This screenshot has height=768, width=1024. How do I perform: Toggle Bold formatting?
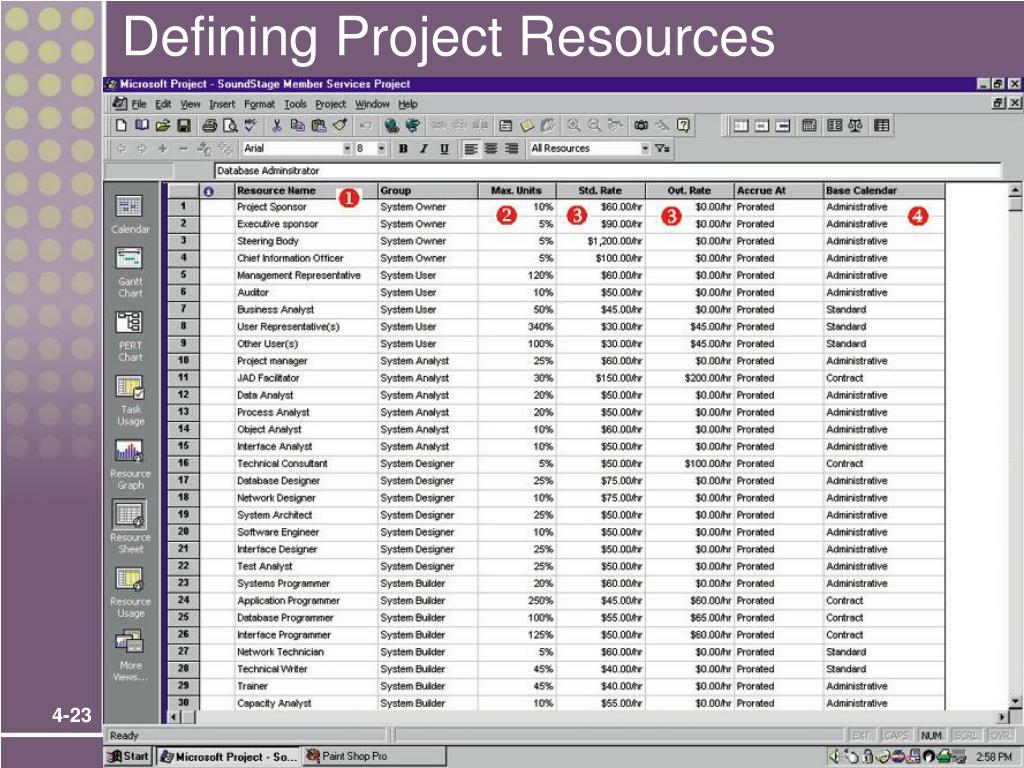tap(403, 149)
